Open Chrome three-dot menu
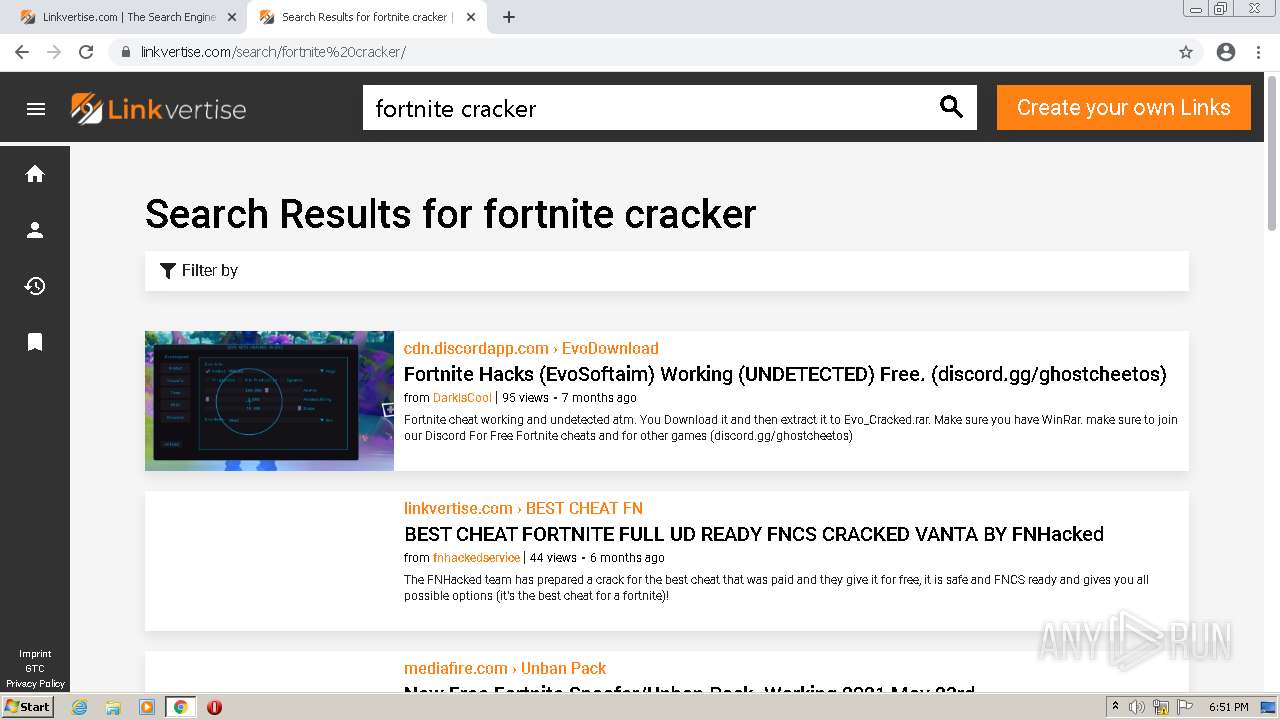1280x720 pixels. point(1259,52)
